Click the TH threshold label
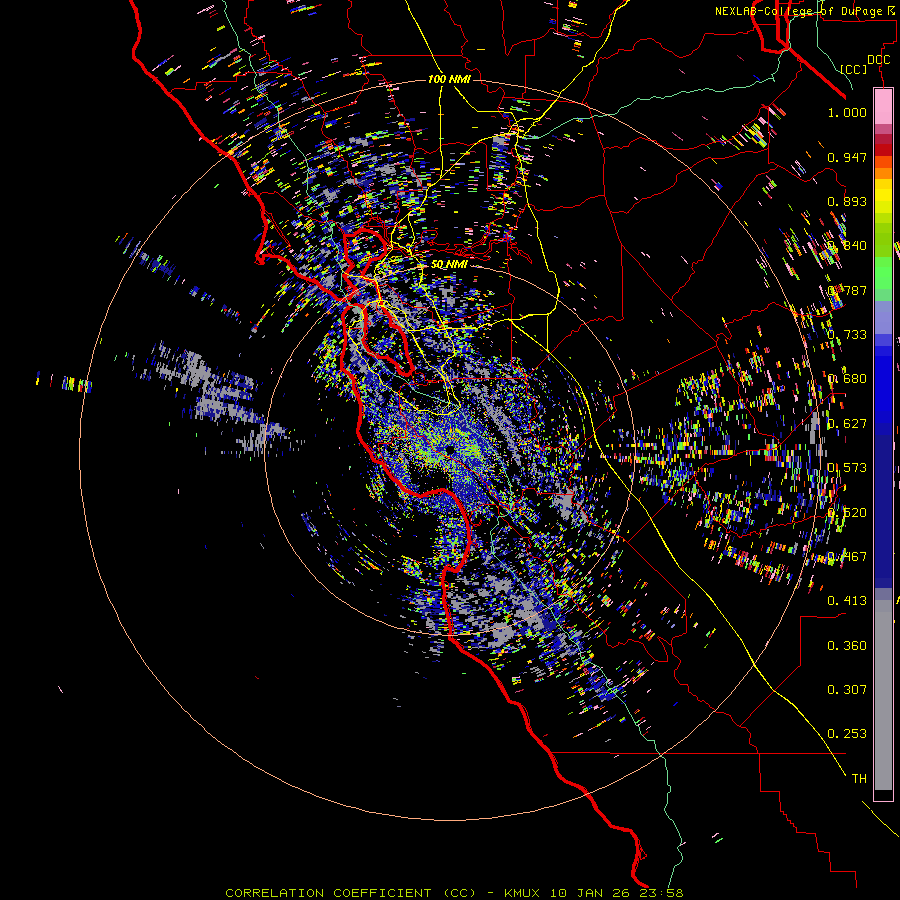900x900 pixels. (859, 779)
